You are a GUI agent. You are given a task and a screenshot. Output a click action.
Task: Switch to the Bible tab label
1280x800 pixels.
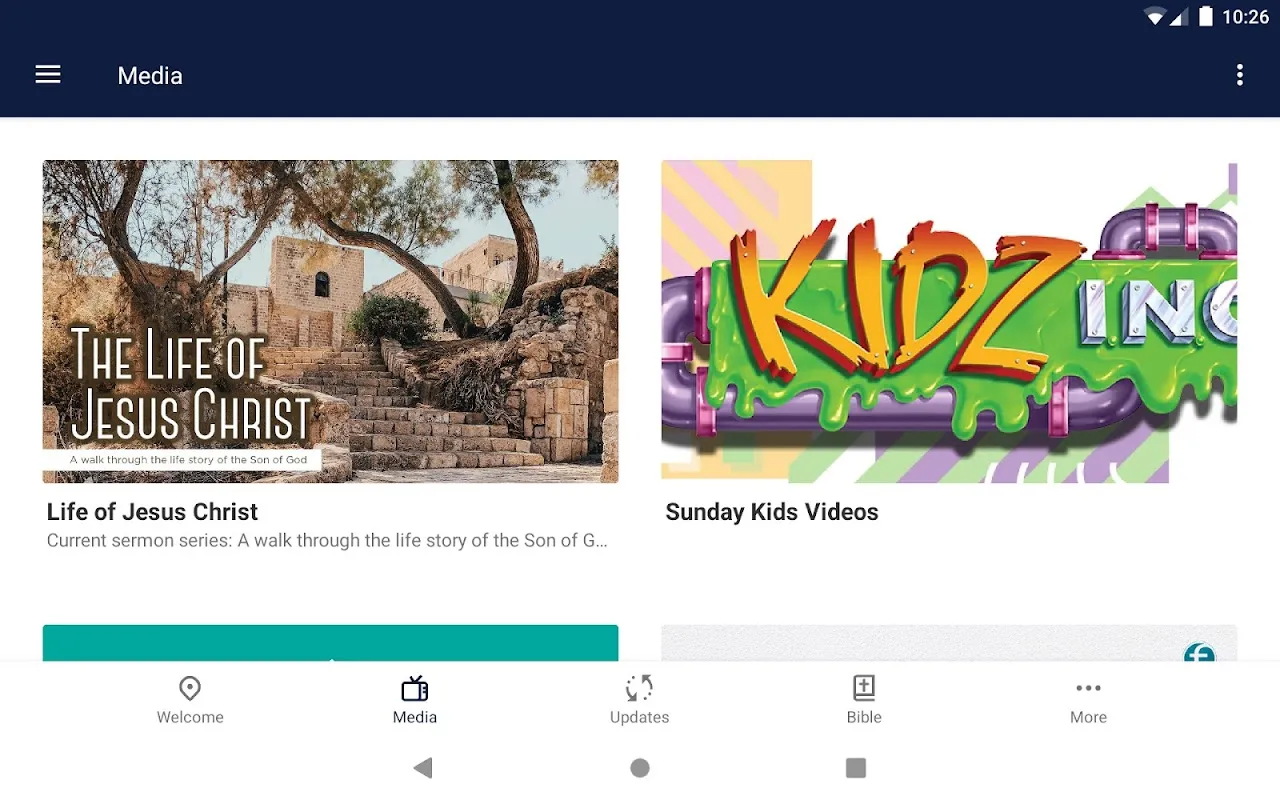tap(864, 717)
